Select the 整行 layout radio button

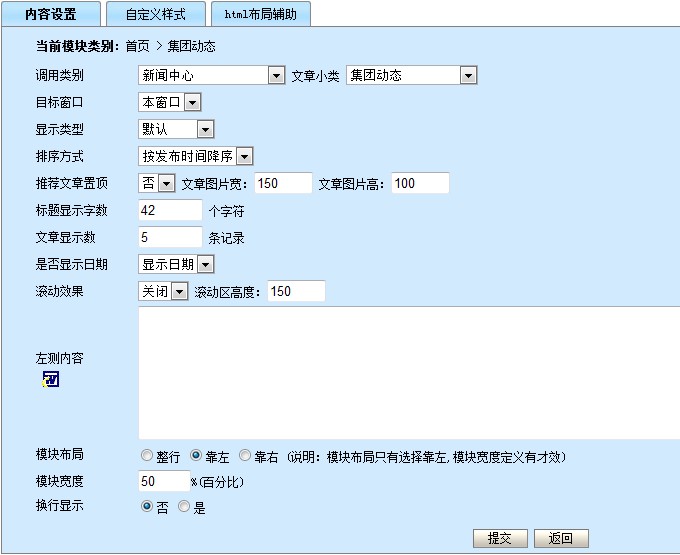(x=148, y=456)
